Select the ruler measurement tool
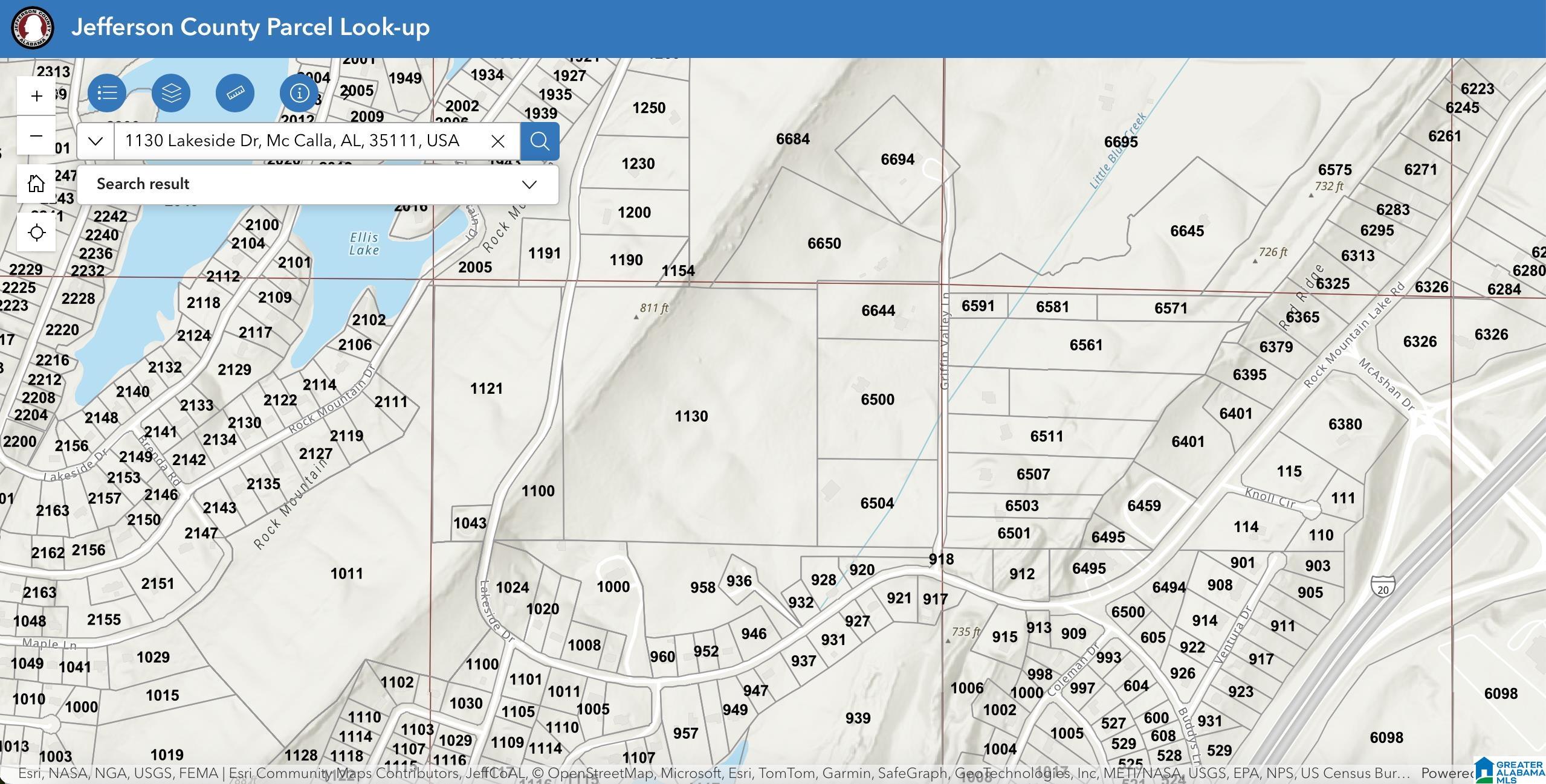Screen dimensions: 1546x784 coord(235,93)
